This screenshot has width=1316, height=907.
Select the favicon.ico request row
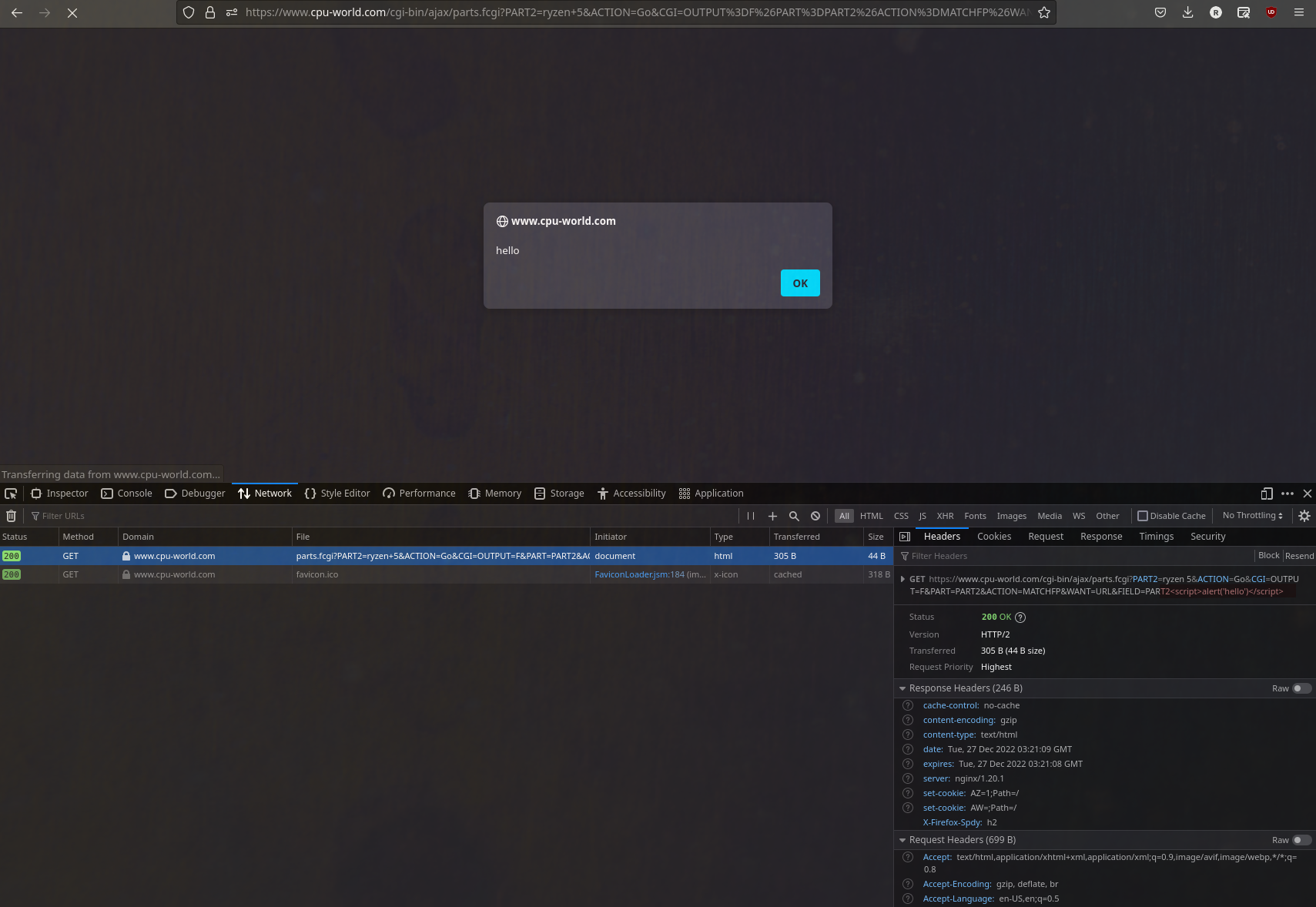(x=447, y=574)
